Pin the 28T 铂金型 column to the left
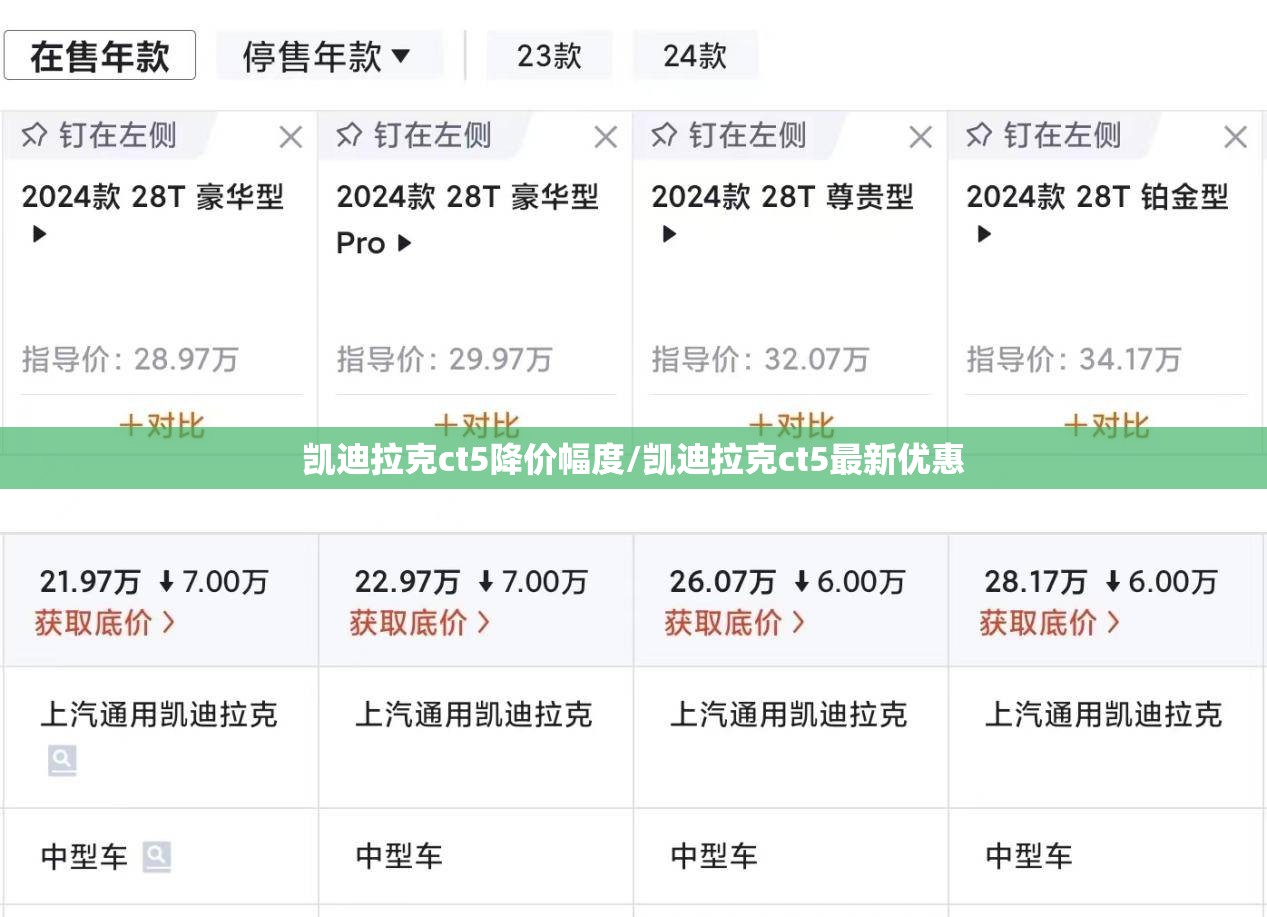The height and width of the screenshot is (917, 1267). coord(1044,135)
